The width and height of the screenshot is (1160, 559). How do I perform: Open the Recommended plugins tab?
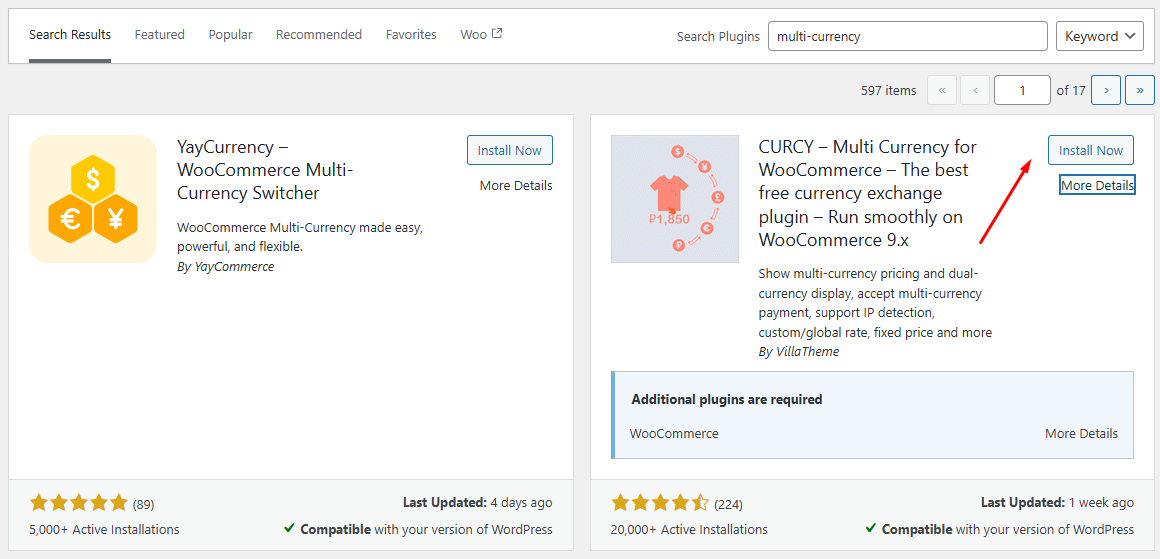(319, 35)
